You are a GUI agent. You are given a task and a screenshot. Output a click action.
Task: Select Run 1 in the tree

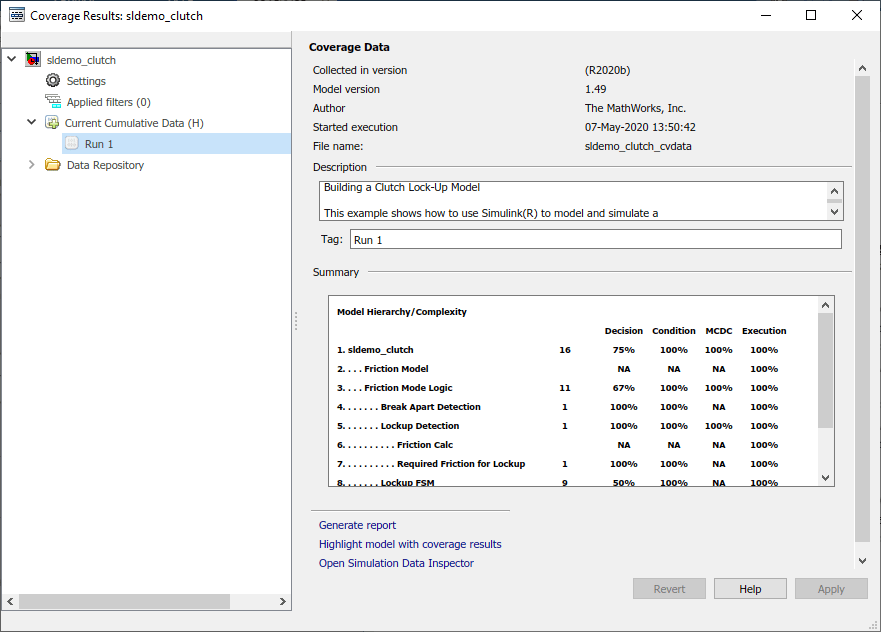coord(99,144)
